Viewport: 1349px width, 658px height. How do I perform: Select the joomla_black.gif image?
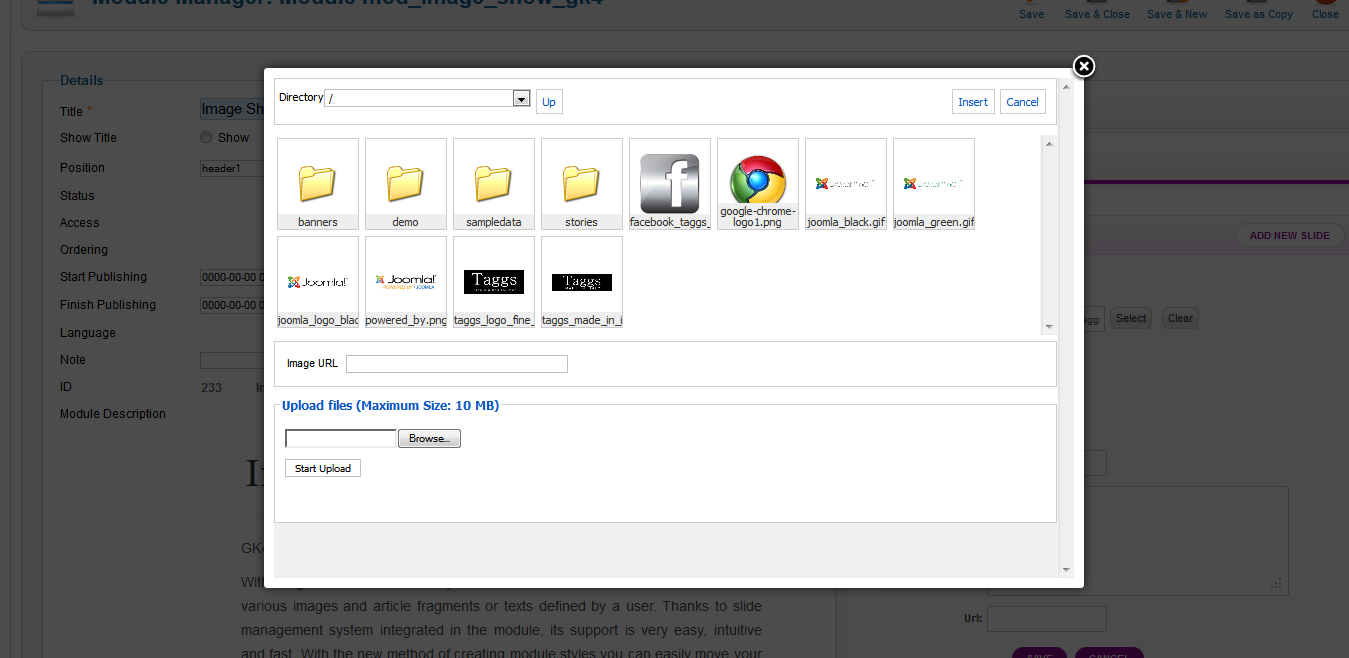point(845,184)
